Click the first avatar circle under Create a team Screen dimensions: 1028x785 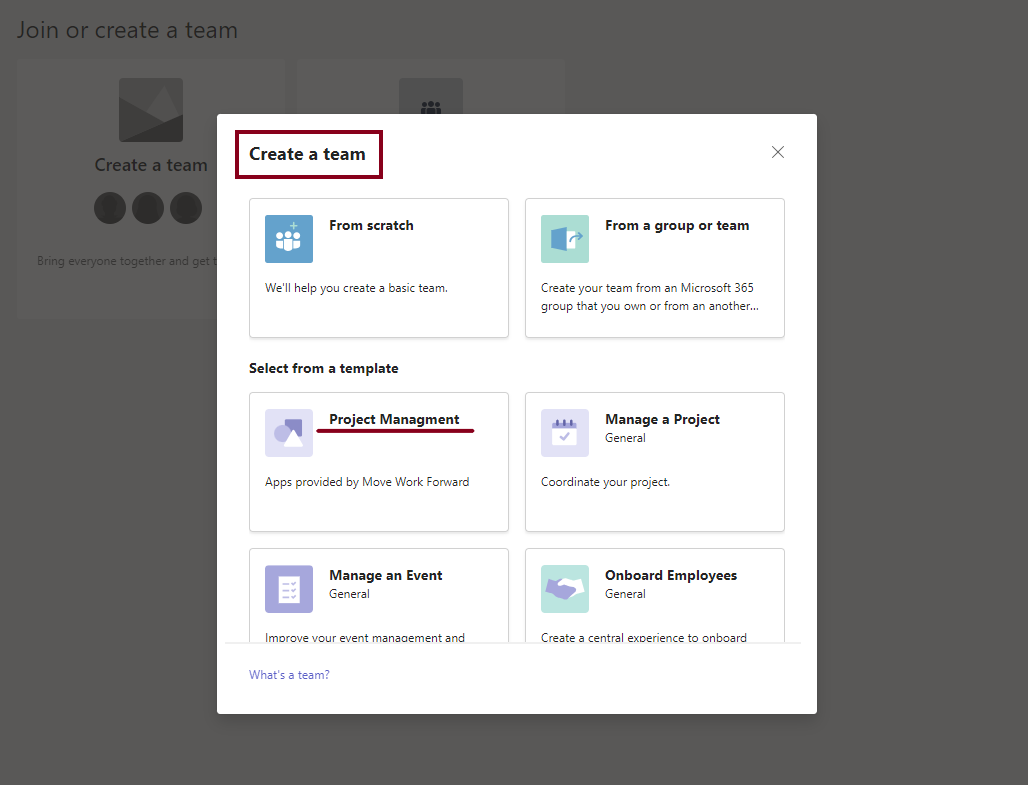pos(109,207)
